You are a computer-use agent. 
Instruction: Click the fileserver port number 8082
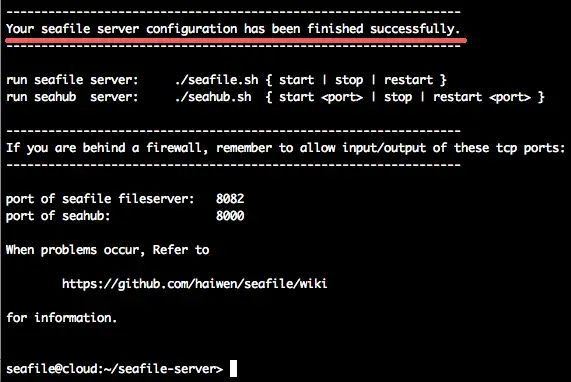(x=230, y=199)
